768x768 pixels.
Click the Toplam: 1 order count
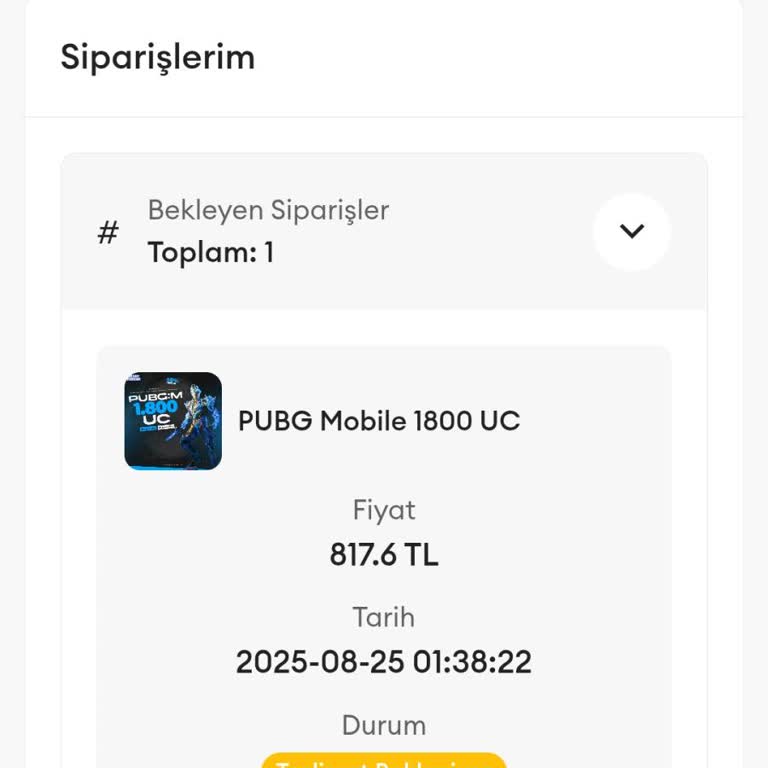pos(210,253)
